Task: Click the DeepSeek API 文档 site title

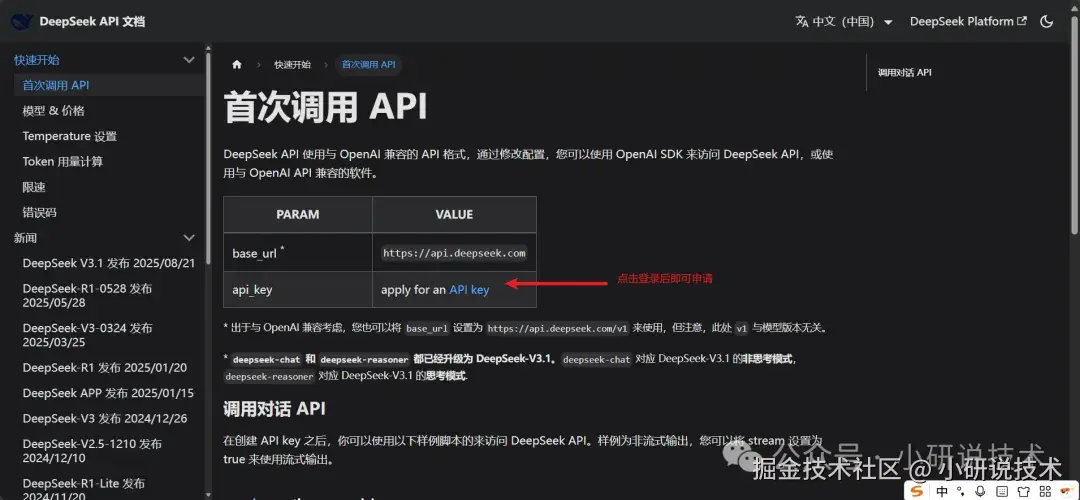Action: [x=92, y=21]
